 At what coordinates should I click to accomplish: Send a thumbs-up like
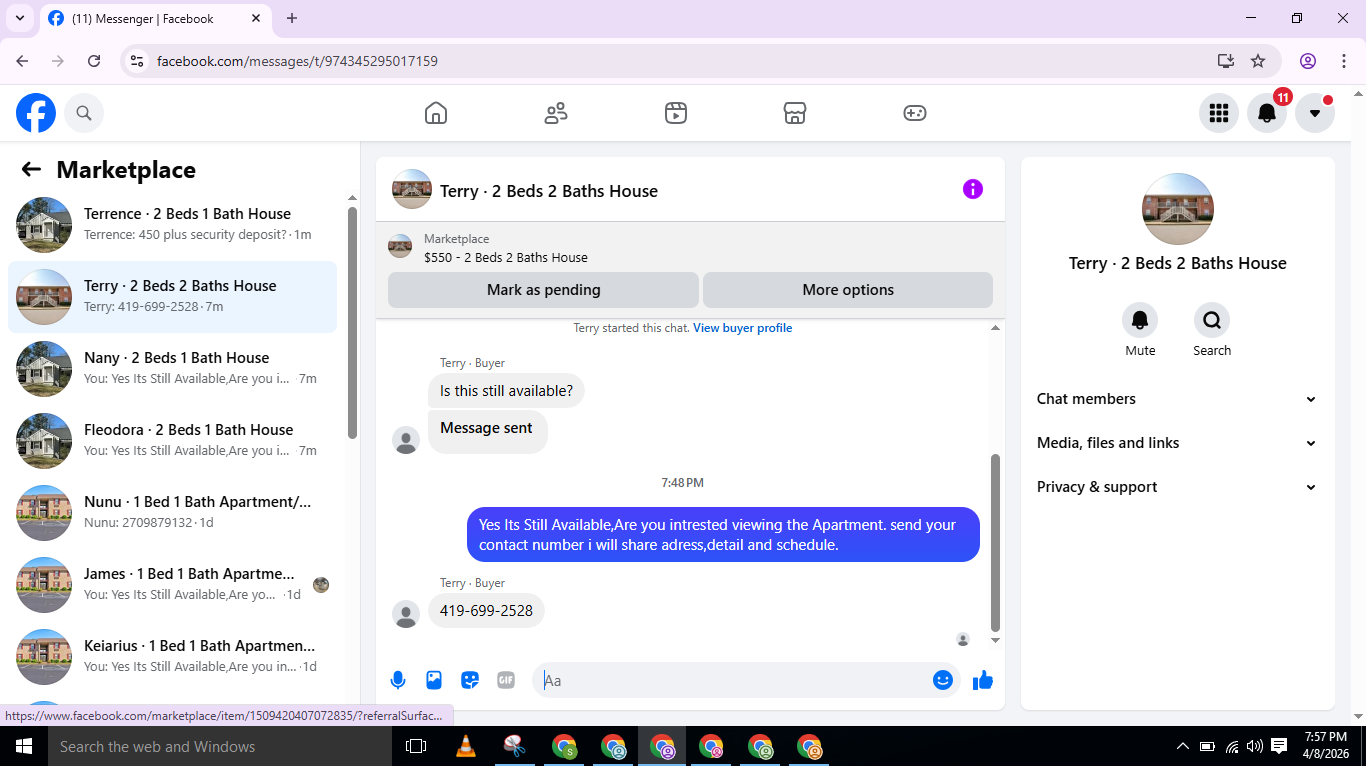pyautogui.click(x=983, y=680)
